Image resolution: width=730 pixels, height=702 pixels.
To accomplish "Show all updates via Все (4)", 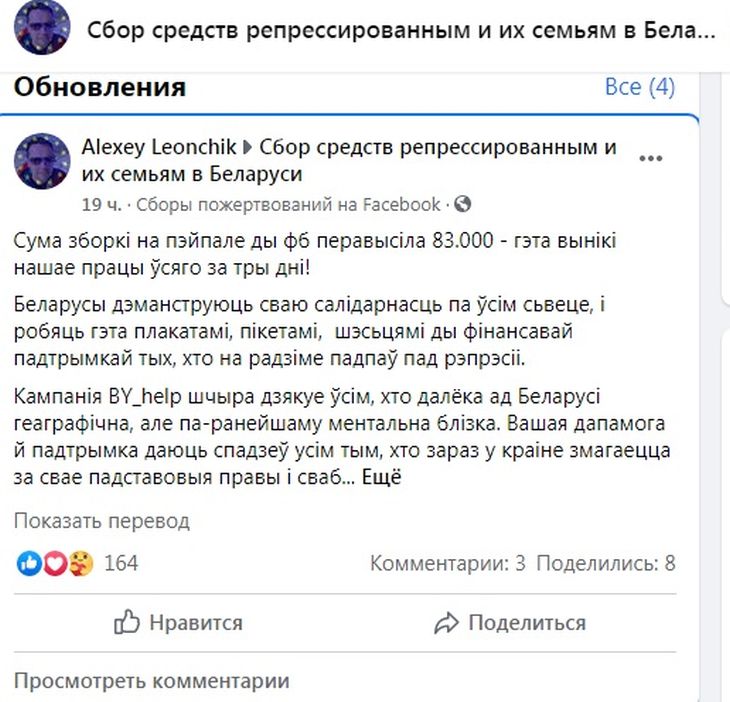I will [640, 87].
